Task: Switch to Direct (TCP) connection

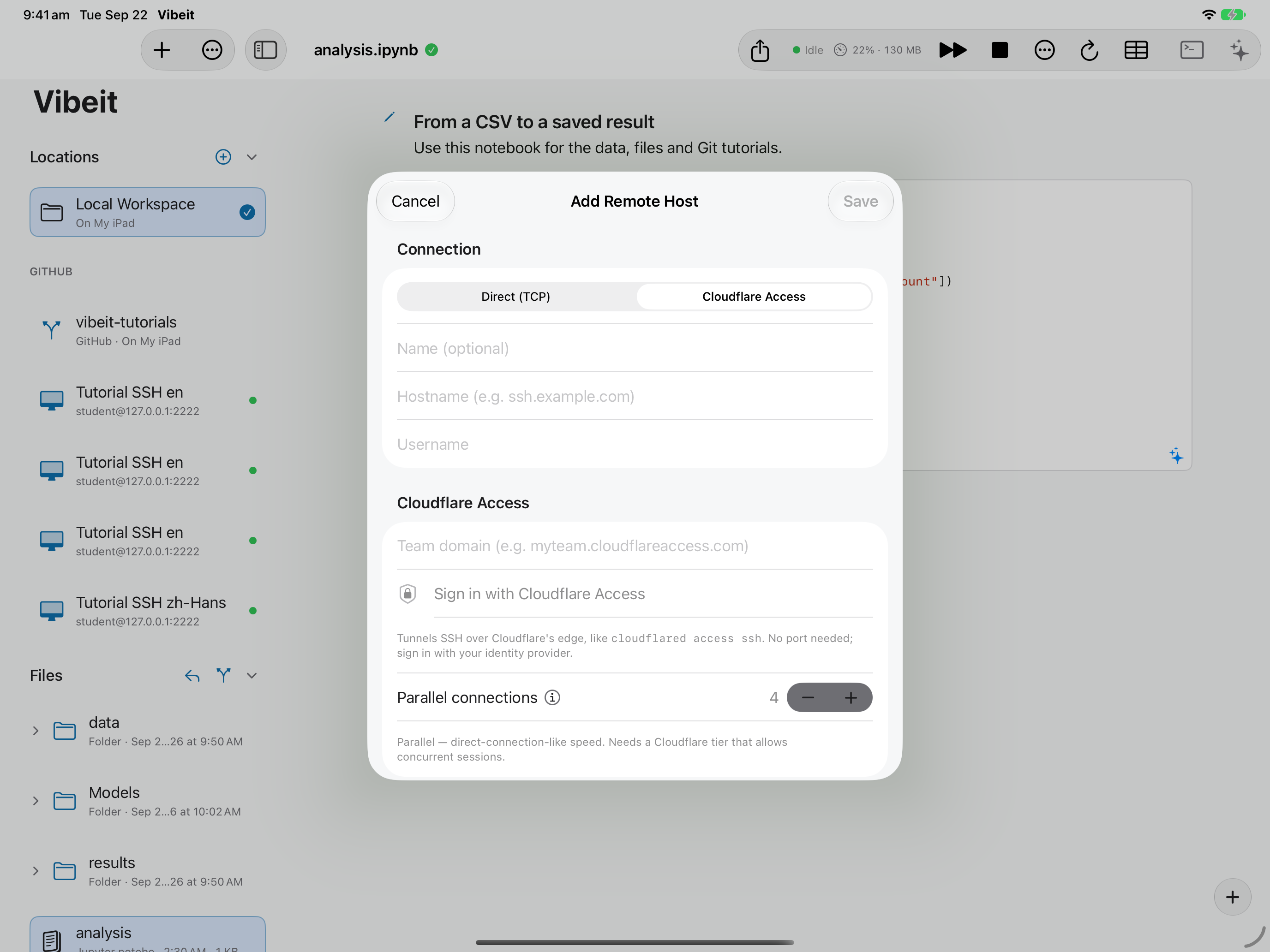Action: [515, 296]
